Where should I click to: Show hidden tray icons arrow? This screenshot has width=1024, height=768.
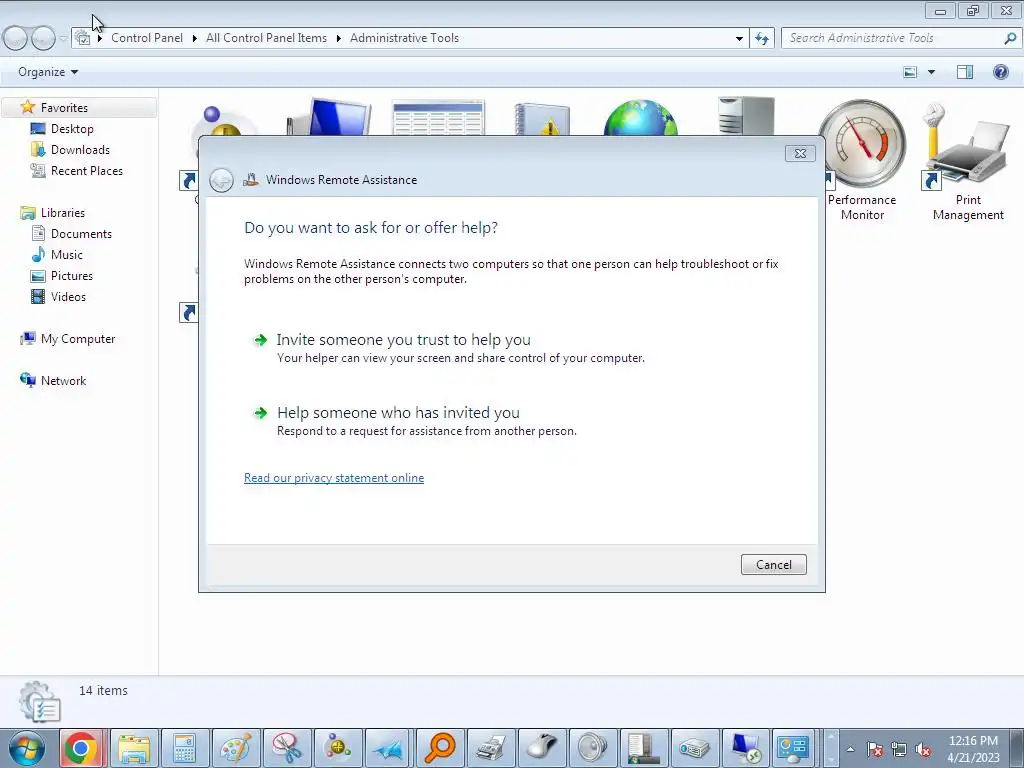[x=850, y=749]
